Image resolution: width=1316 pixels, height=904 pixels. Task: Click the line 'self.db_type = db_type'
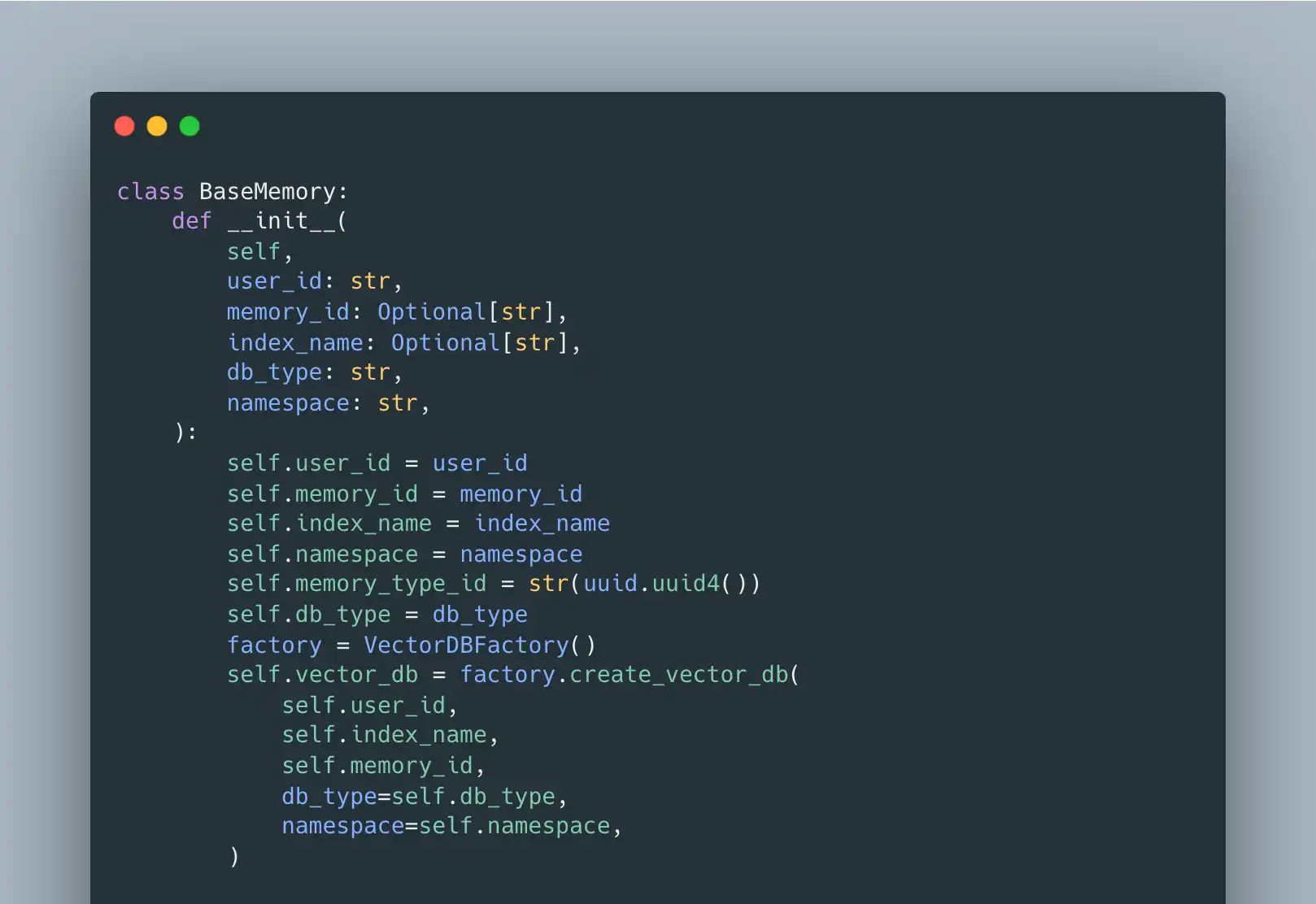377,615
